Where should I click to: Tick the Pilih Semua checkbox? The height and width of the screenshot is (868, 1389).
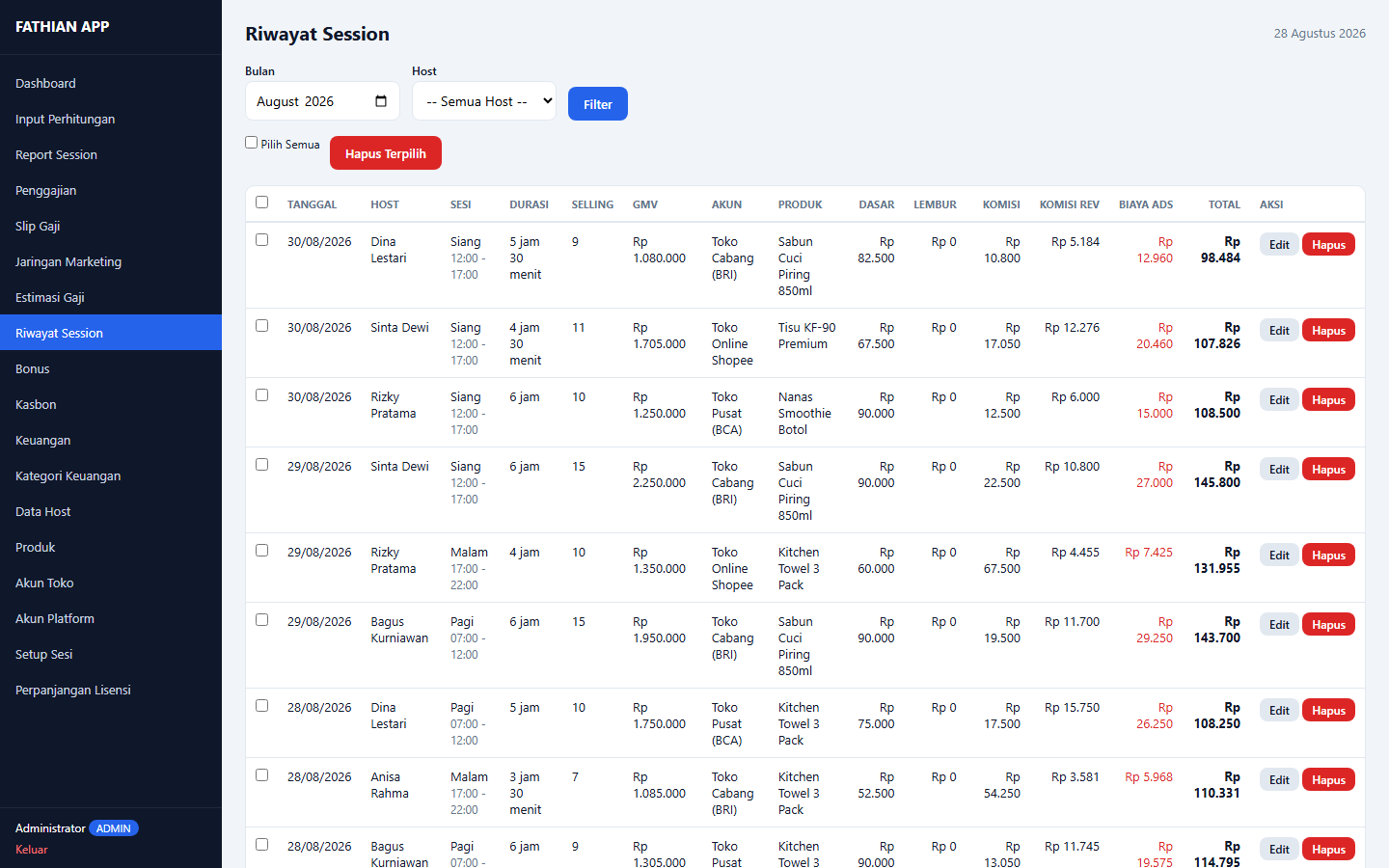[x=252, y=143]
